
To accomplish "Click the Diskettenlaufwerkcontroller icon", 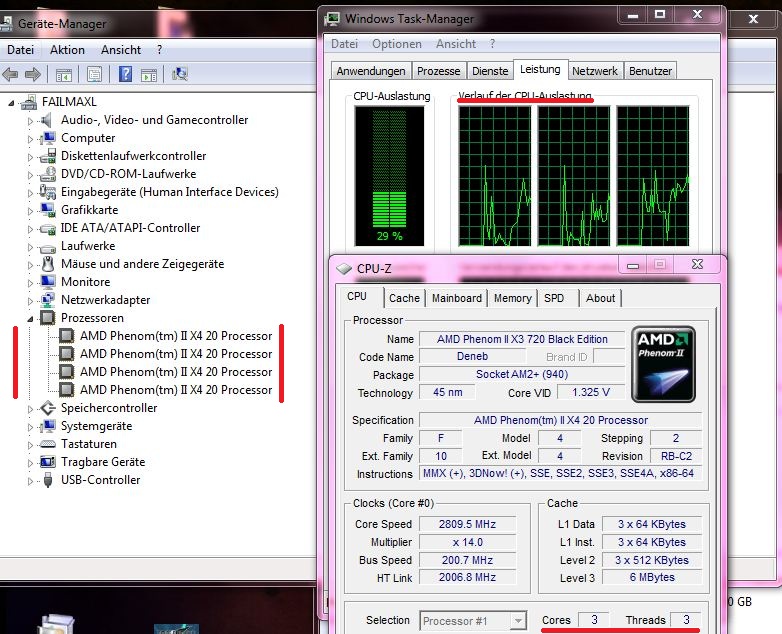I will [x=47, y=156].
